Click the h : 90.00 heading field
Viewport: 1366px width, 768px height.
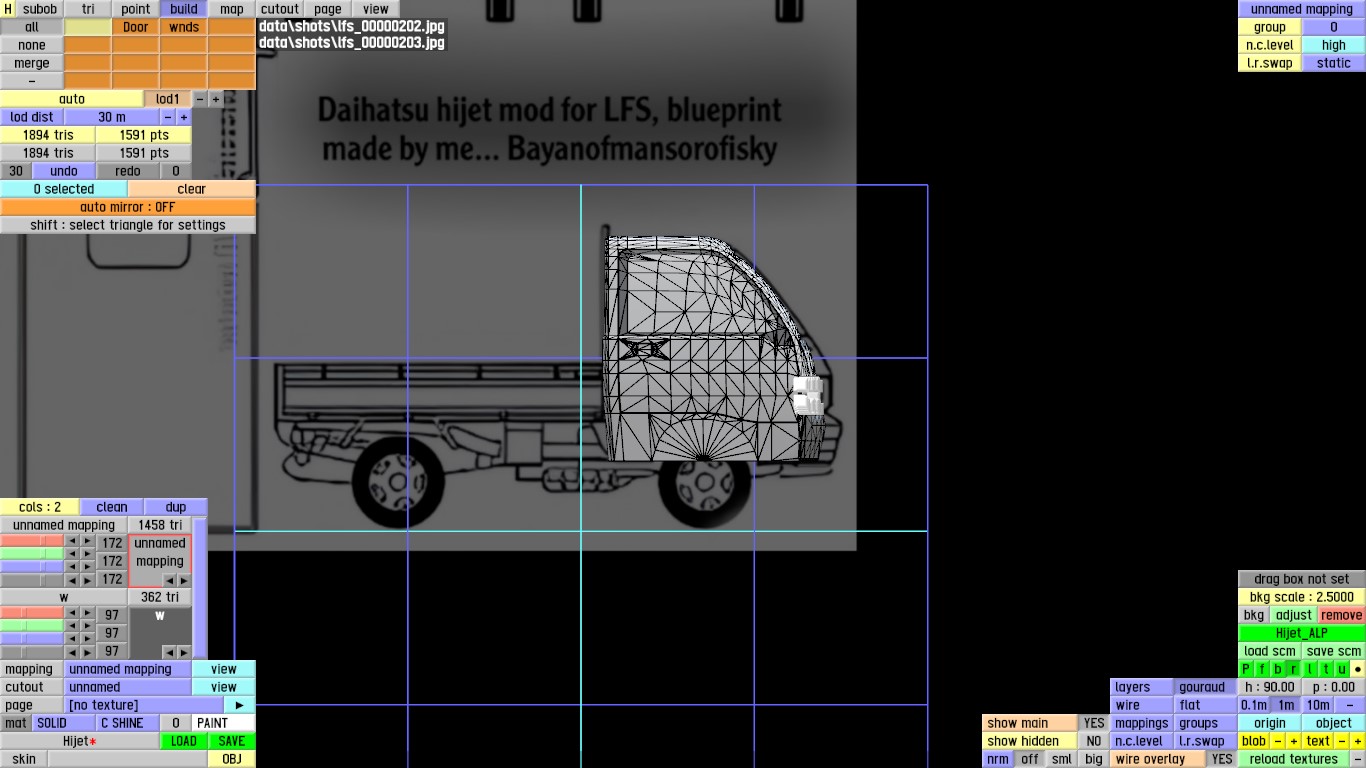pyautogui.click(x=1270, y=687)
